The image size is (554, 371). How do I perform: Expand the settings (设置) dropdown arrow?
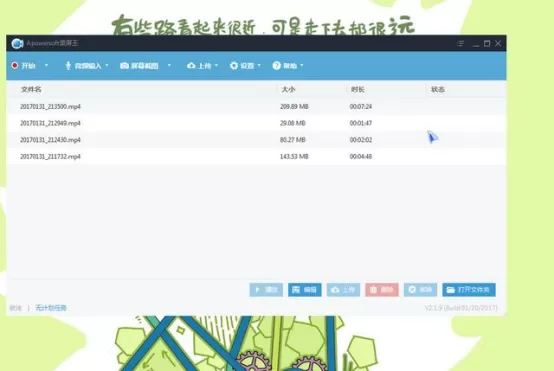click(259, 65)
